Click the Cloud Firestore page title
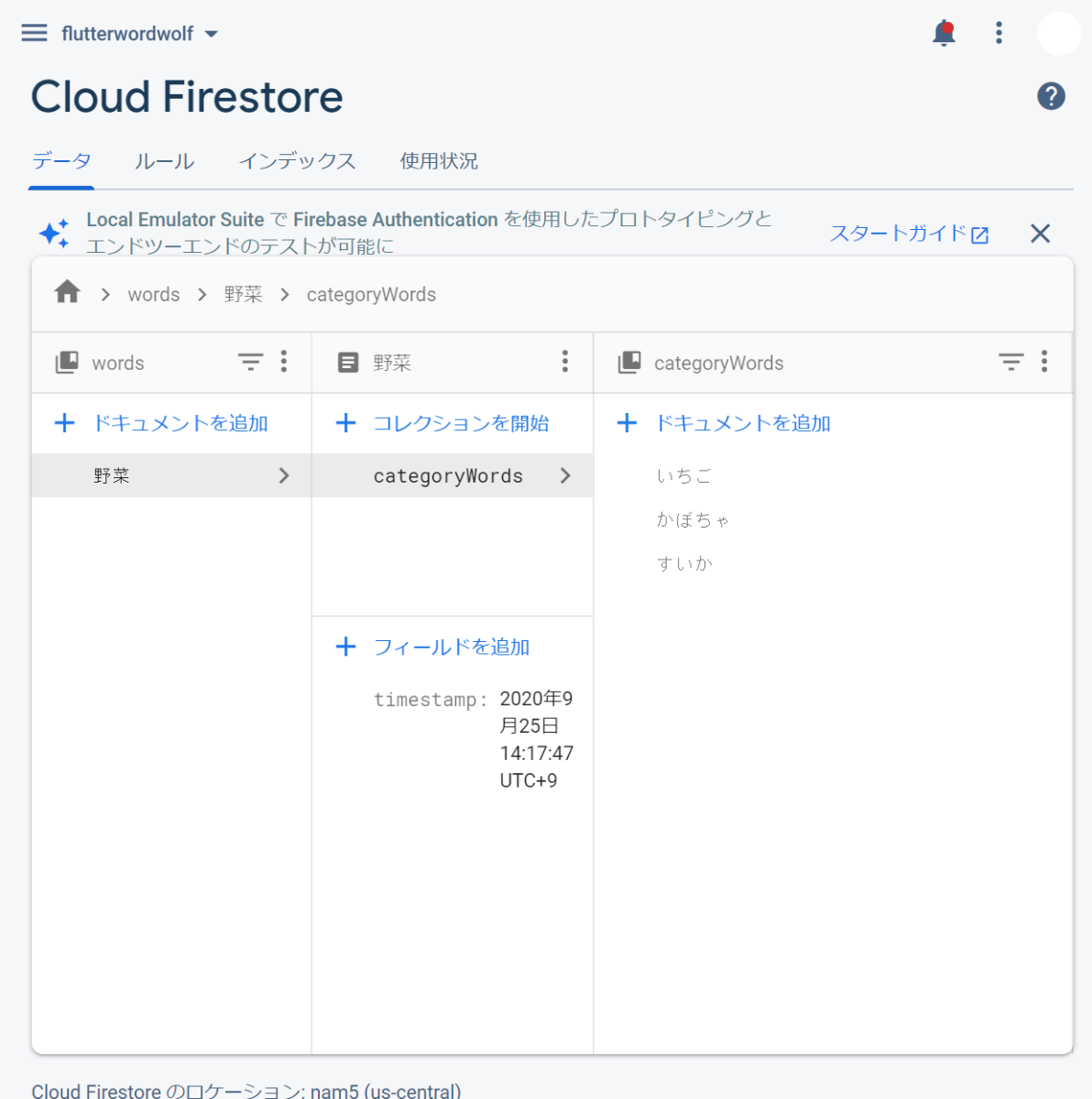 (x=187, y=96)
